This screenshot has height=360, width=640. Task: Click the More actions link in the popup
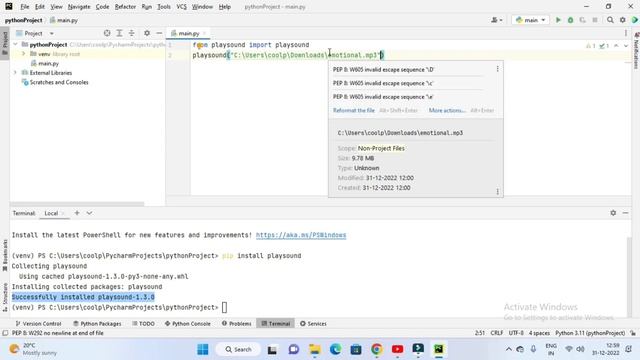click(447, 110)
